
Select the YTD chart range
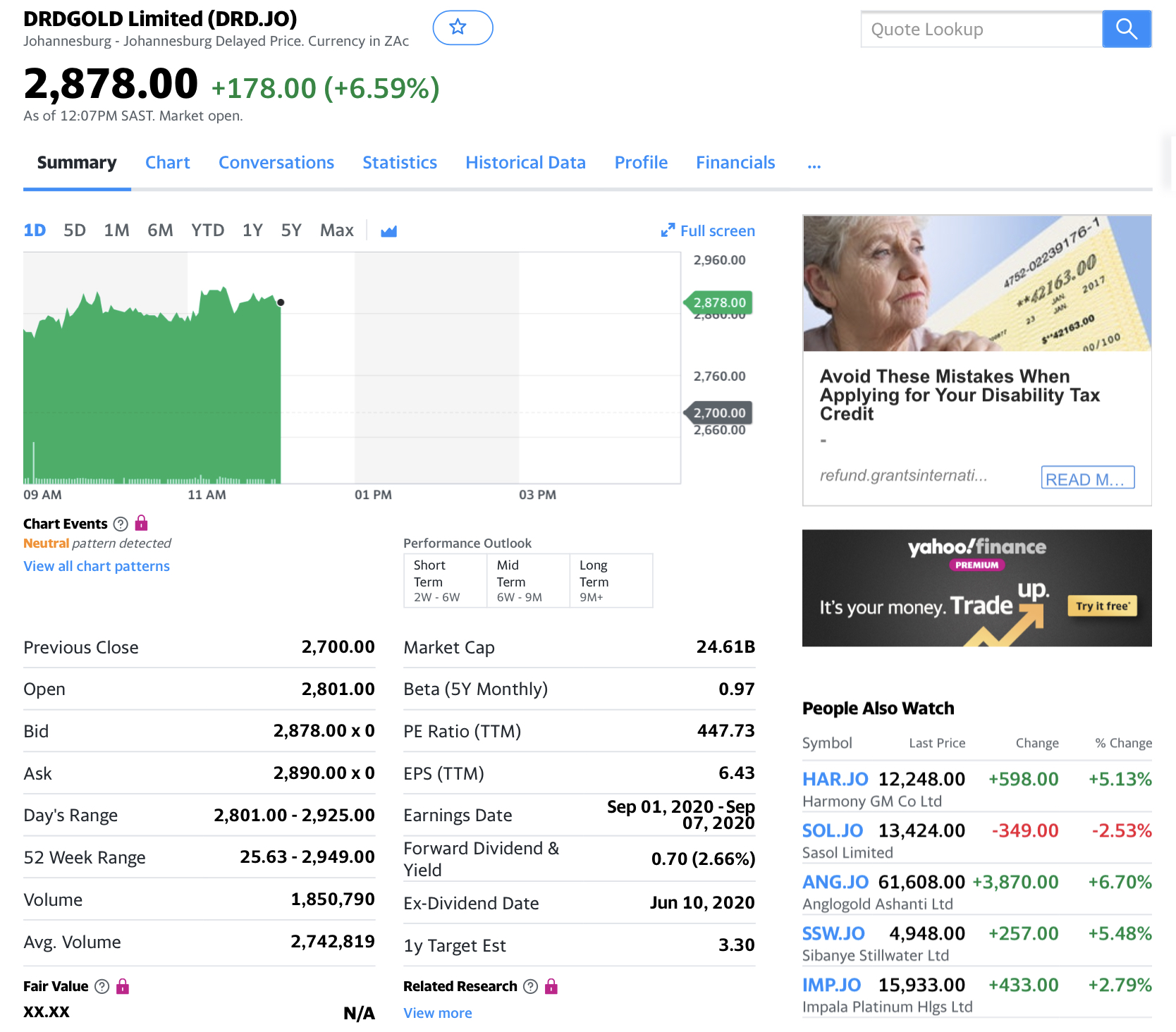[x=208, y=231]
